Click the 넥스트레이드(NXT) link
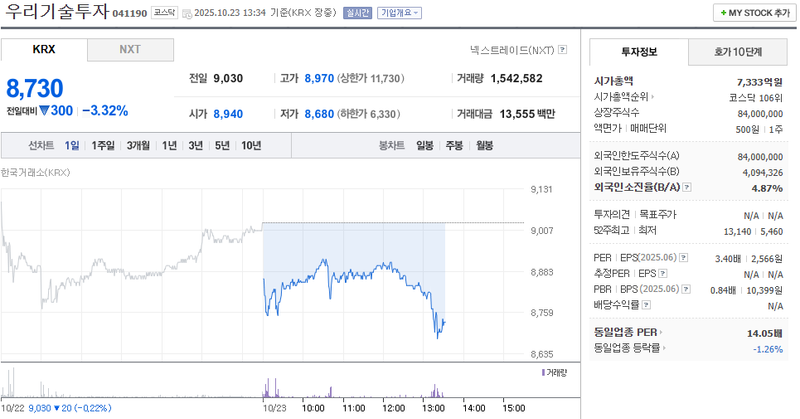800x419 pixels. (512, 50)
